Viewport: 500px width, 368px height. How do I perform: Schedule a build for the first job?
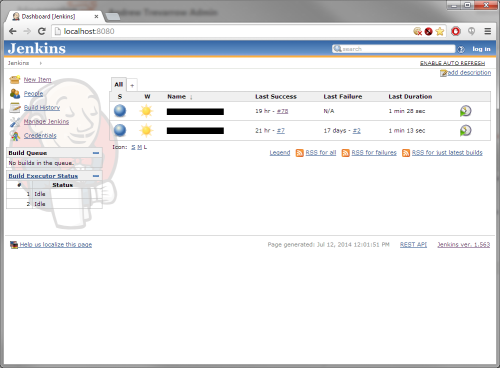coord(465,111)
